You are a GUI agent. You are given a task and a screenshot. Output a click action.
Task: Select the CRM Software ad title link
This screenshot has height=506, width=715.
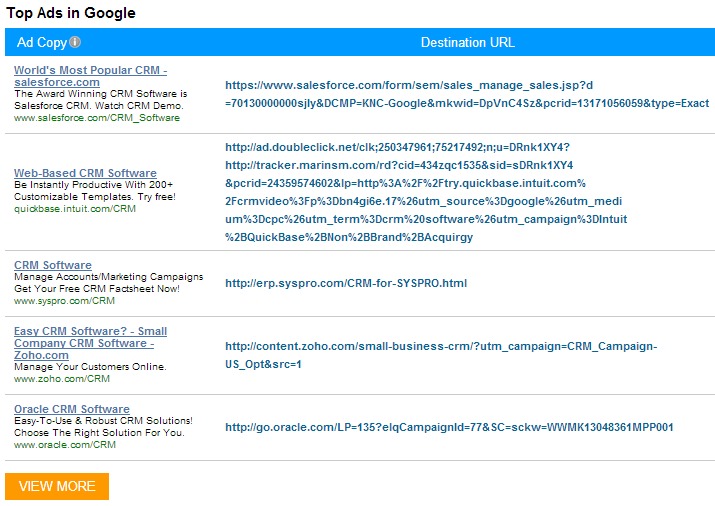point(52,265)
